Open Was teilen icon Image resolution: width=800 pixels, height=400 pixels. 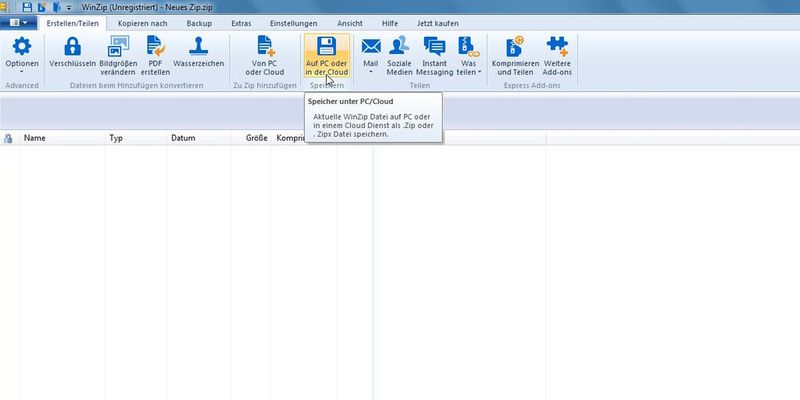[468, 46]
